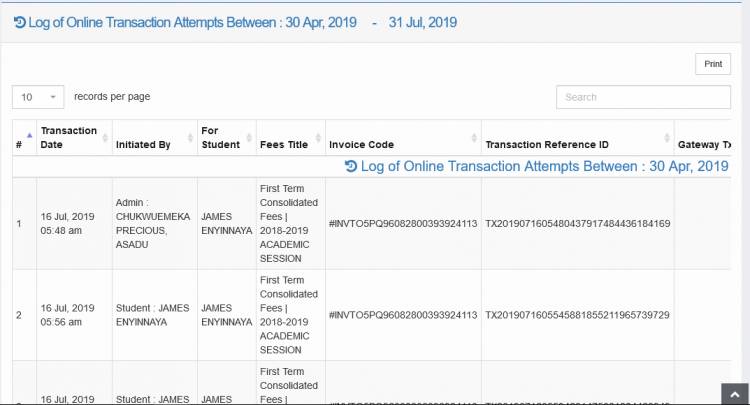Click the Fees Title cell in row 1
This screenshot has height=405, width=750.
pyautogui.click(x=288, y=224)
